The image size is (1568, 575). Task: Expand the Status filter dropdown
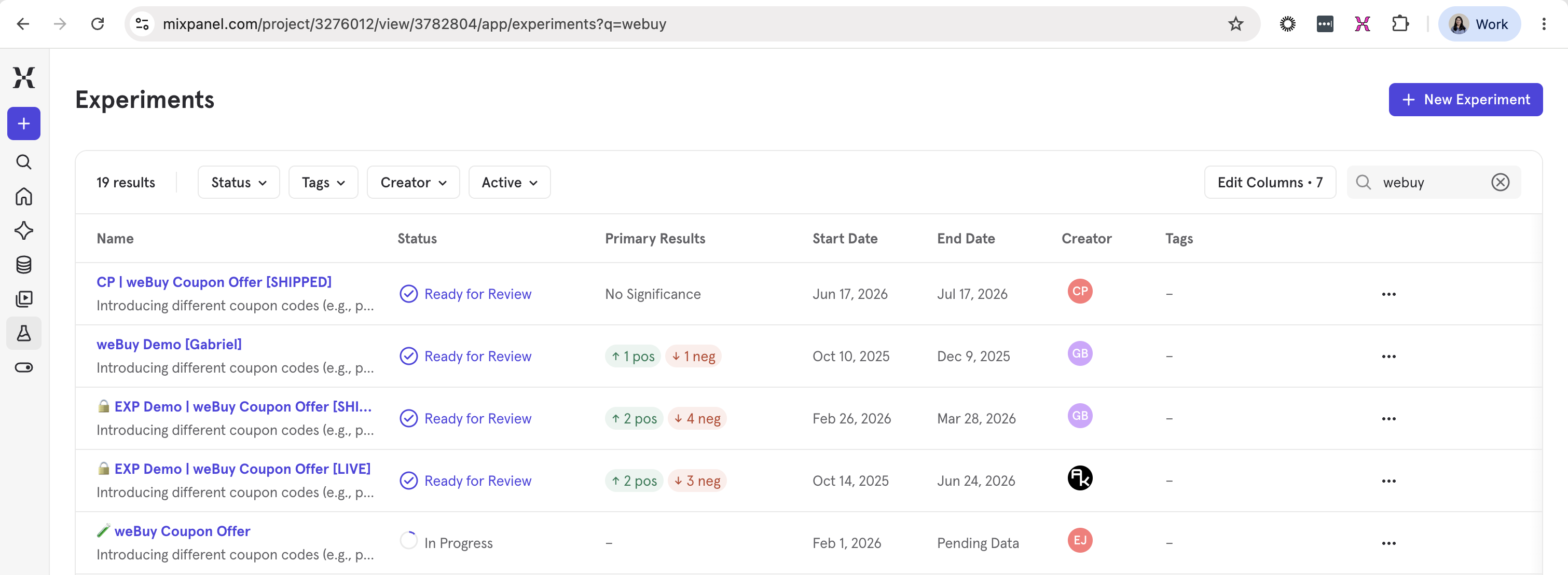pos(239,182)
